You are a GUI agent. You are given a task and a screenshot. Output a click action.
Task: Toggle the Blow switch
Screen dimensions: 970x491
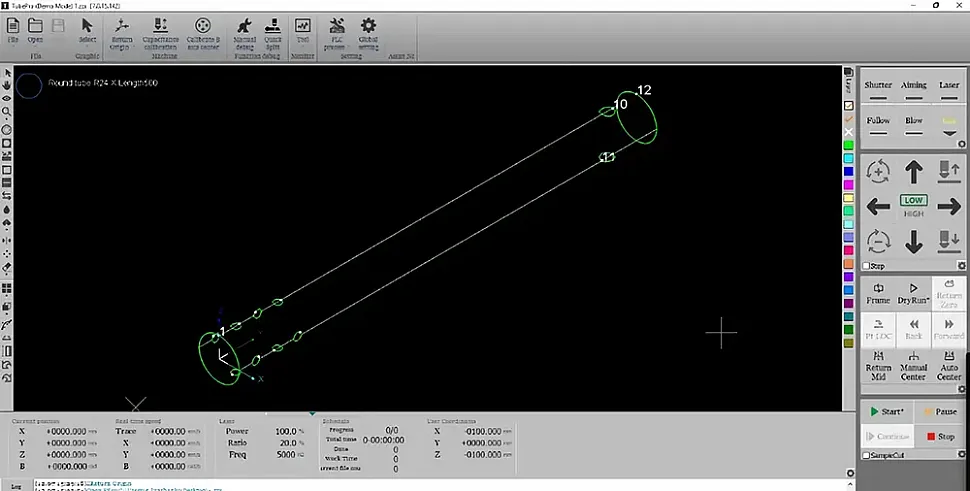(x=914, y=126)
